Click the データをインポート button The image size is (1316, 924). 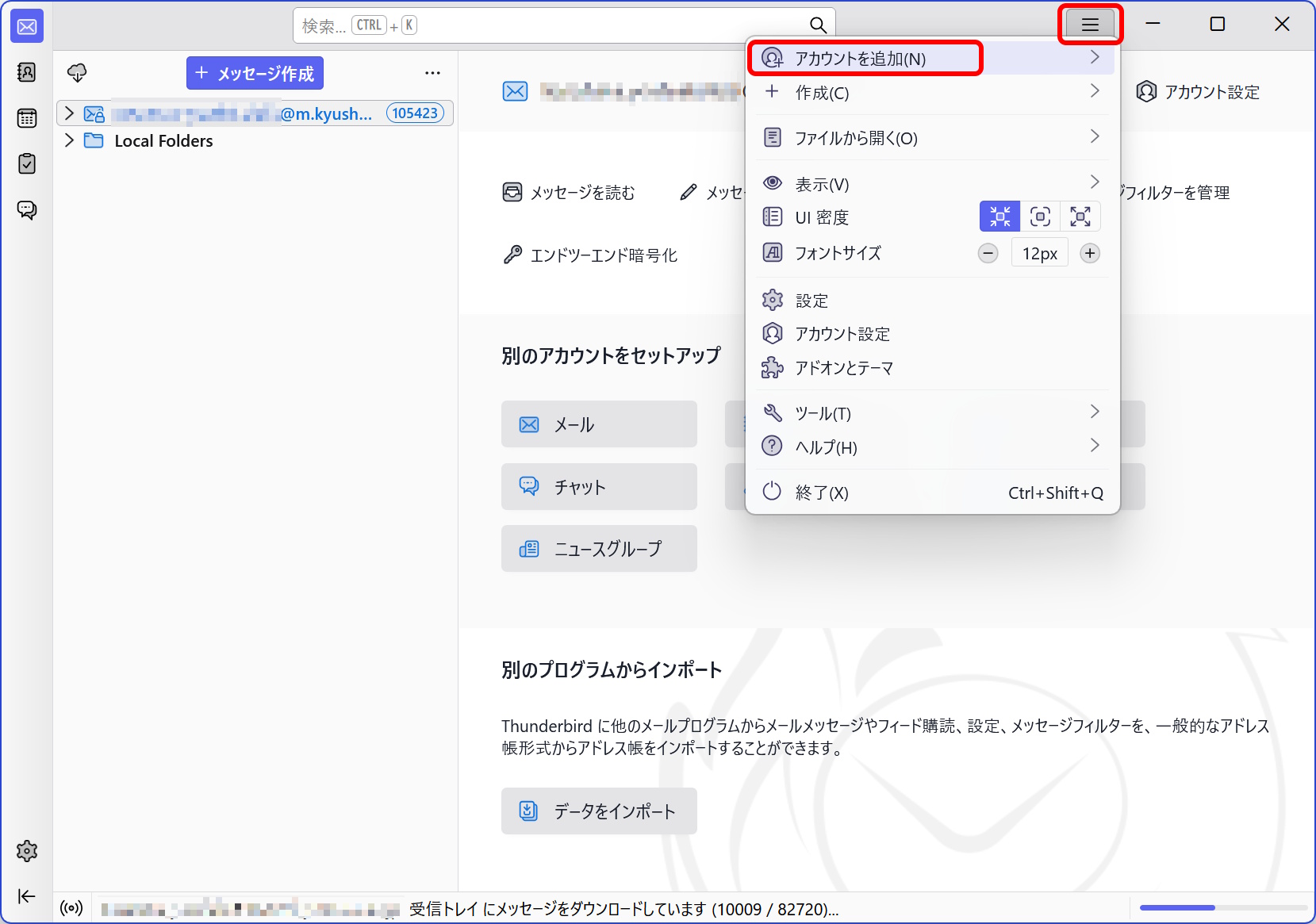click(599, 811)
